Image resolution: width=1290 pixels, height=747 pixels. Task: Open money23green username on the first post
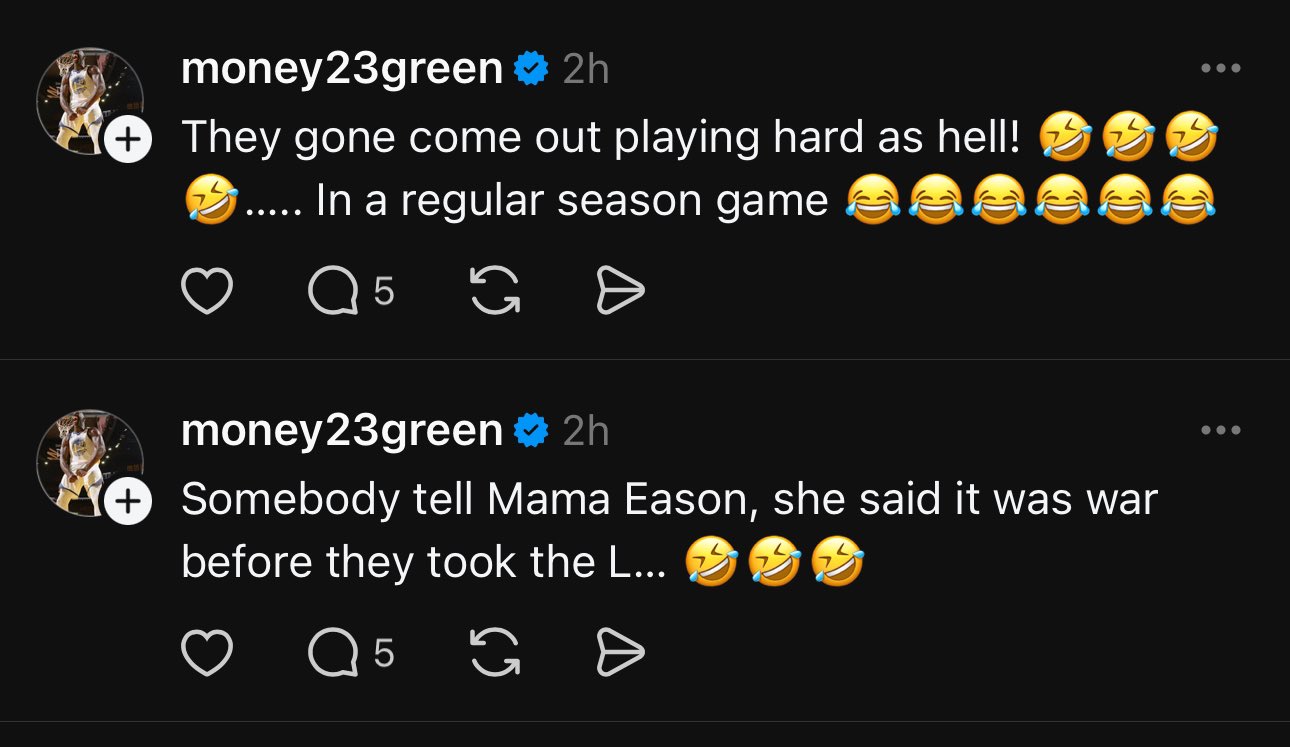pos(342,69)
